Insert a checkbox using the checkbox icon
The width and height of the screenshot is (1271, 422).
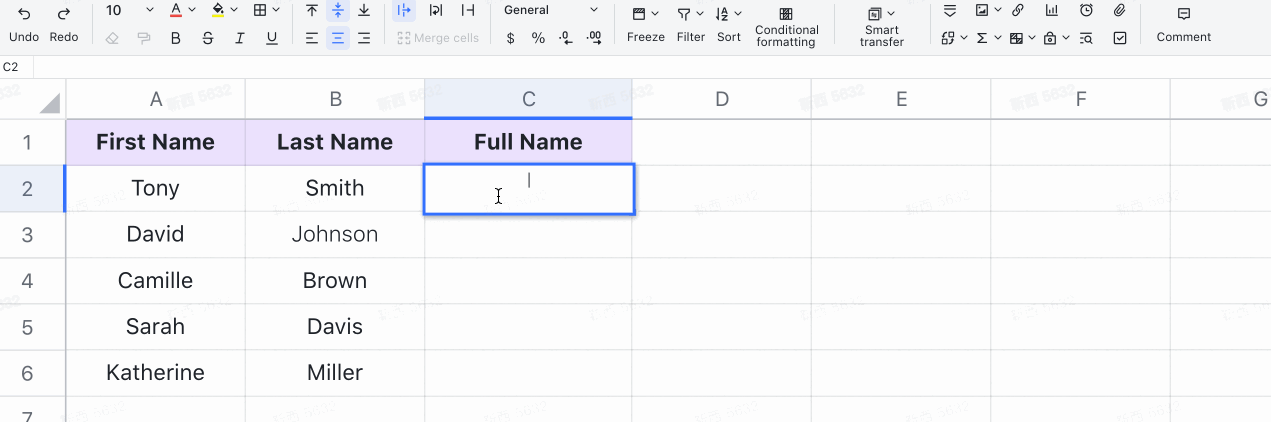1119,38
